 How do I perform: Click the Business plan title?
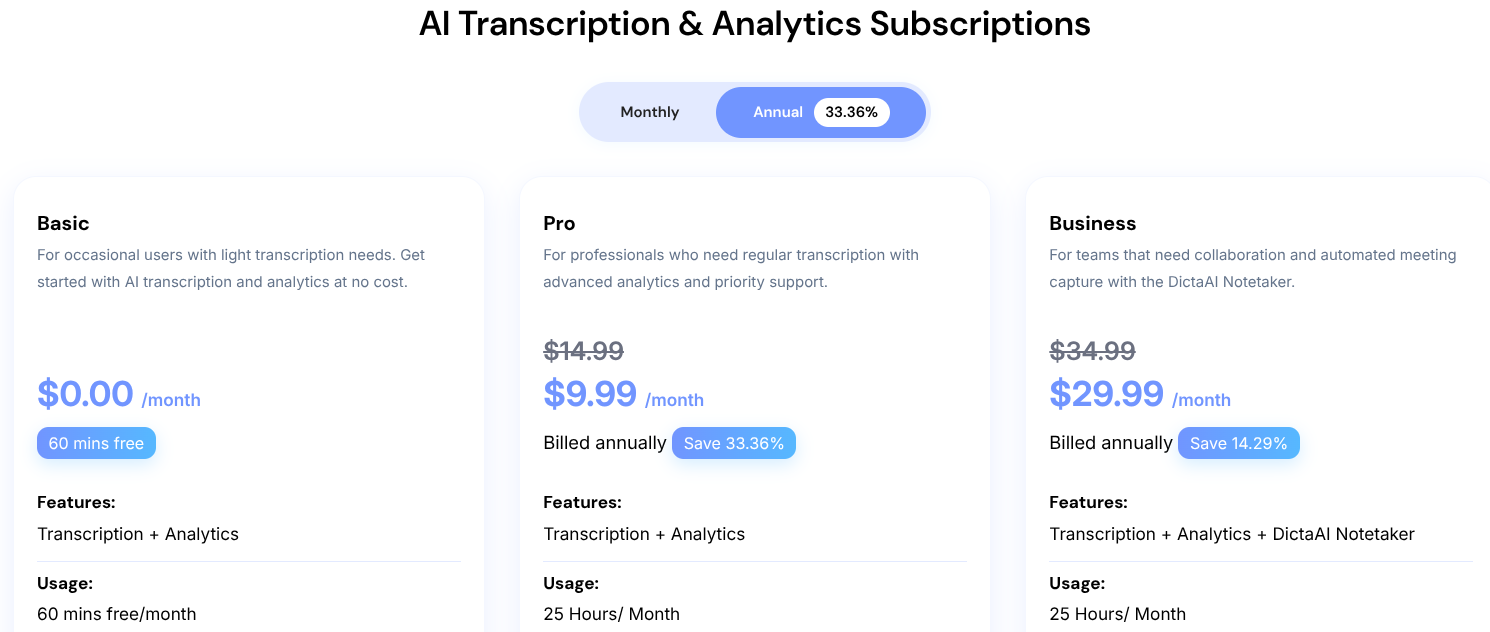point(1092,223)
